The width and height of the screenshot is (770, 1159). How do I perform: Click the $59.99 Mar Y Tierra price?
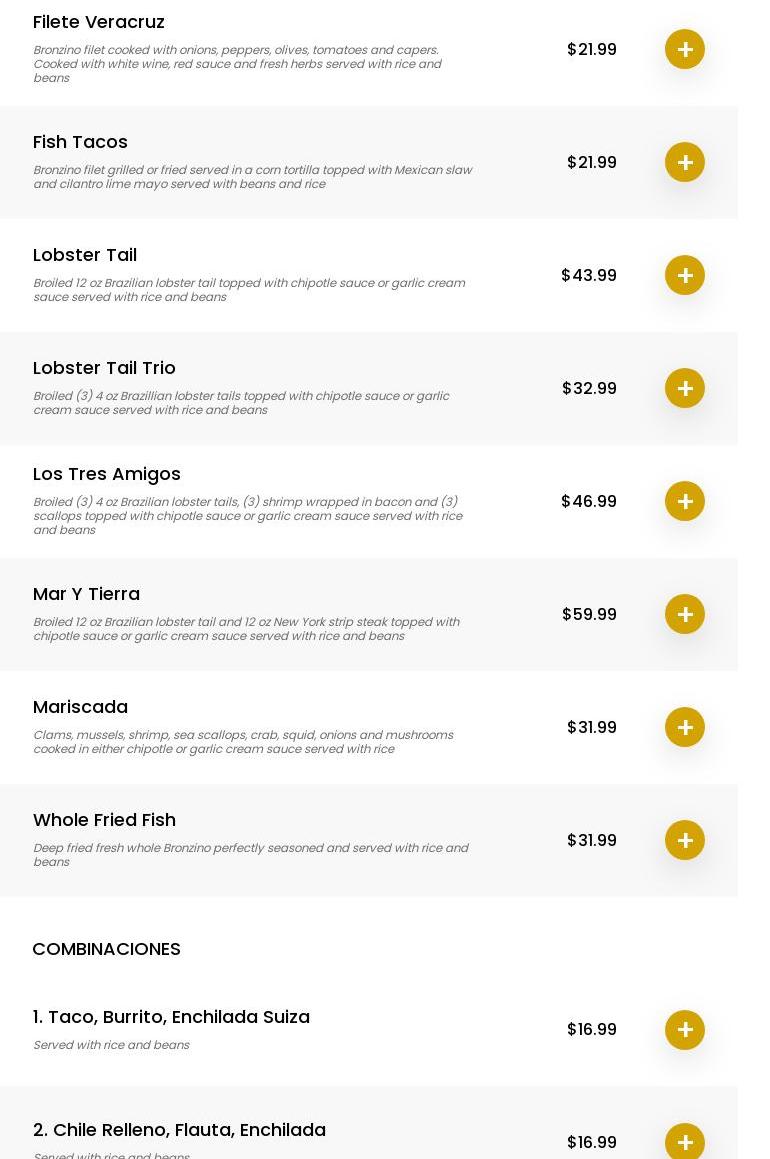pos(589,614)
